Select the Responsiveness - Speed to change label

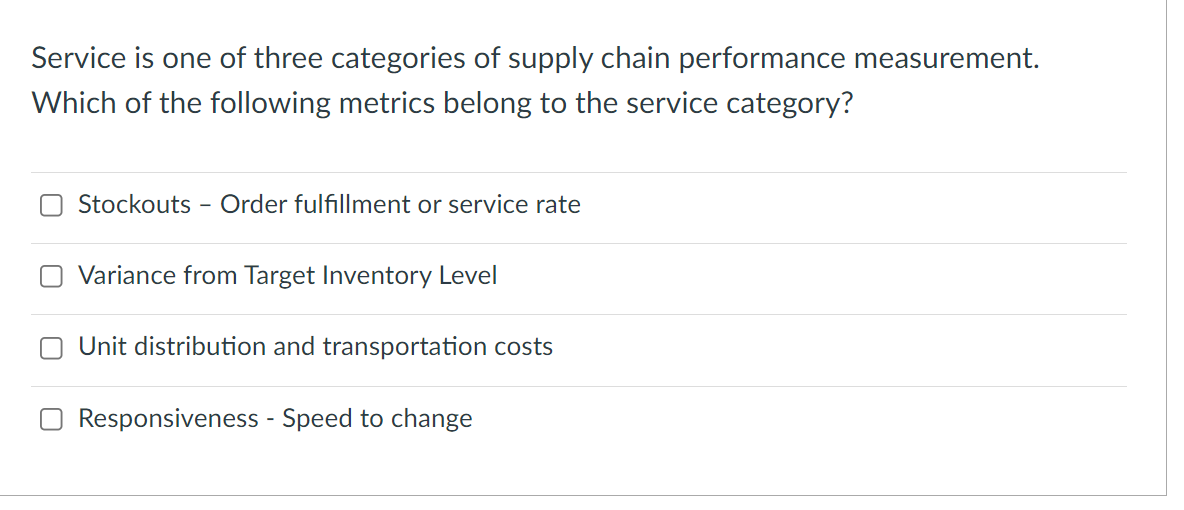pyautogui.click(x=276, y=419)
